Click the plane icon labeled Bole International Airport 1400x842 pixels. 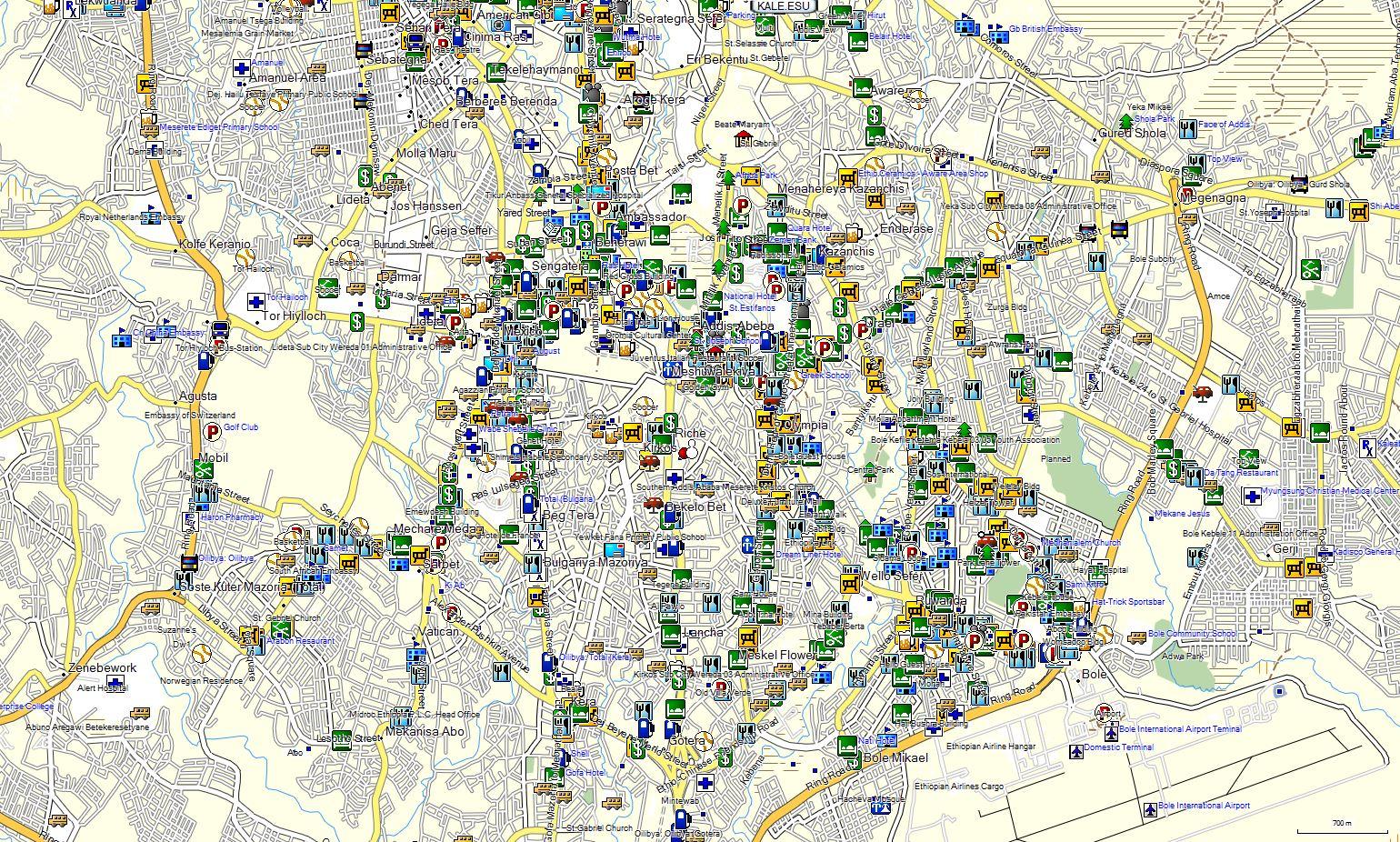click(1150, 808)
